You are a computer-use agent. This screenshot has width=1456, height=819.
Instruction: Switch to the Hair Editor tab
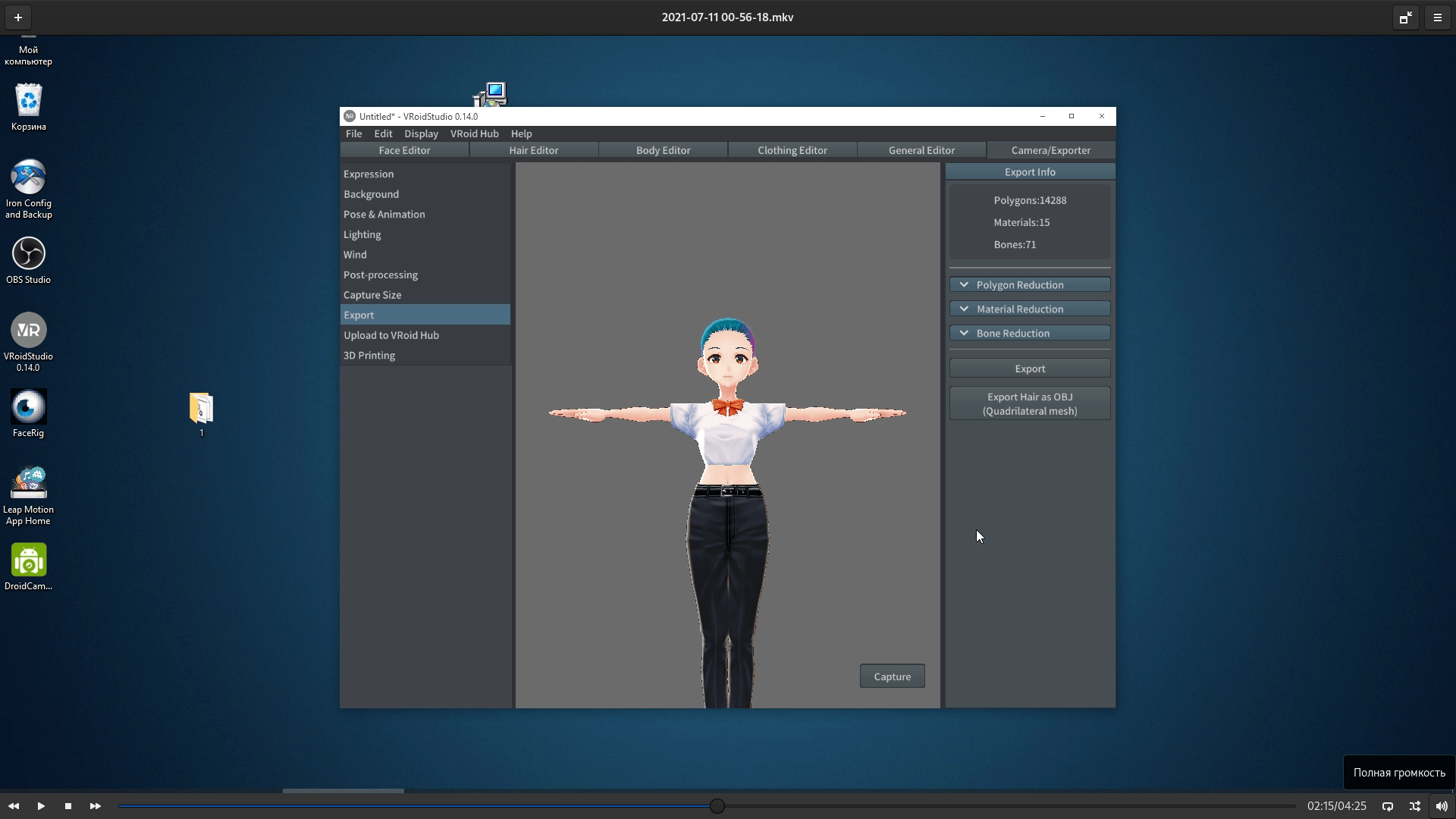(534, 150)
